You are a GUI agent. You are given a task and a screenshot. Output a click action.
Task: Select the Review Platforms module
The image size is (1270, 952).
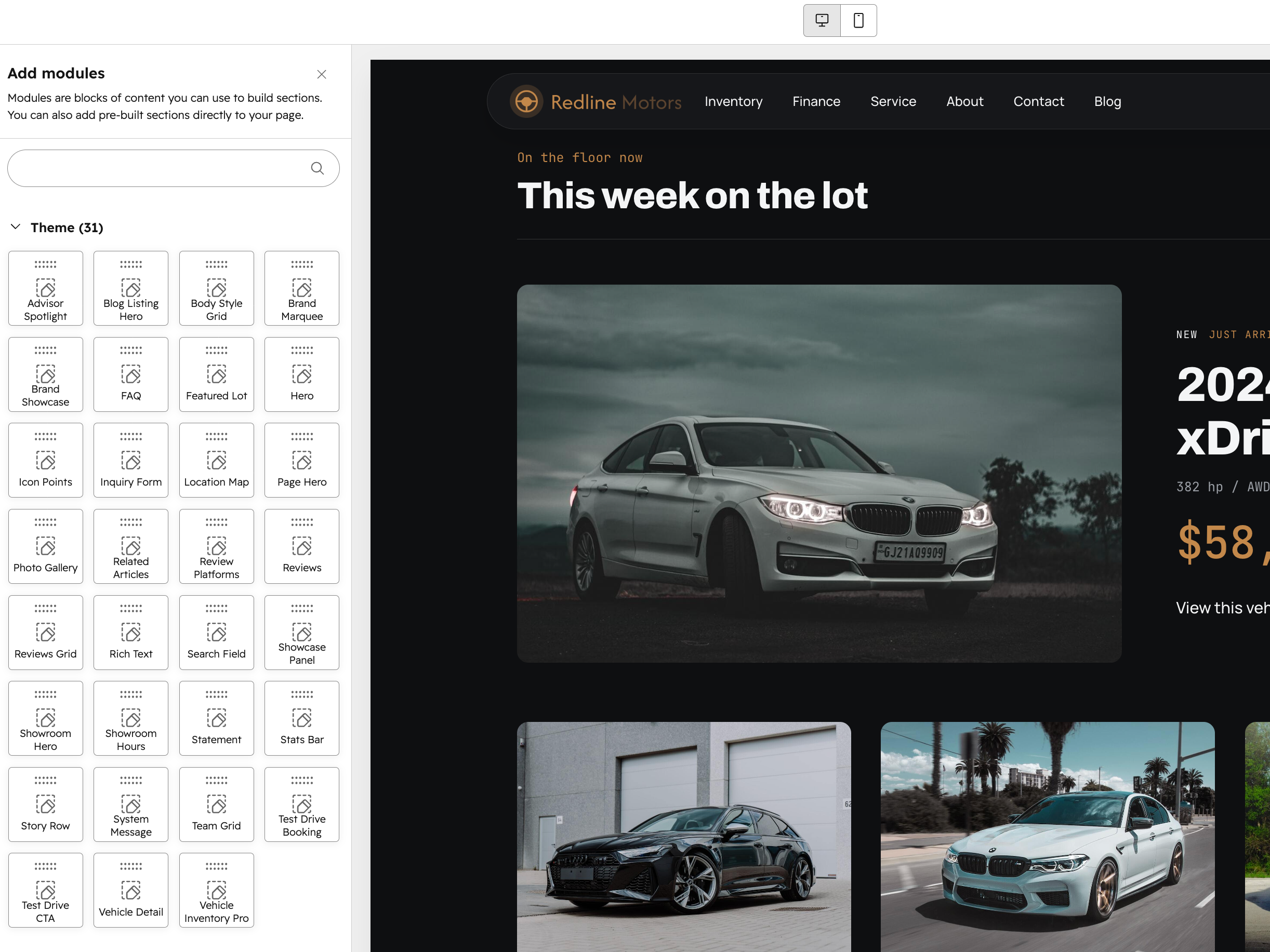point(217,546)
